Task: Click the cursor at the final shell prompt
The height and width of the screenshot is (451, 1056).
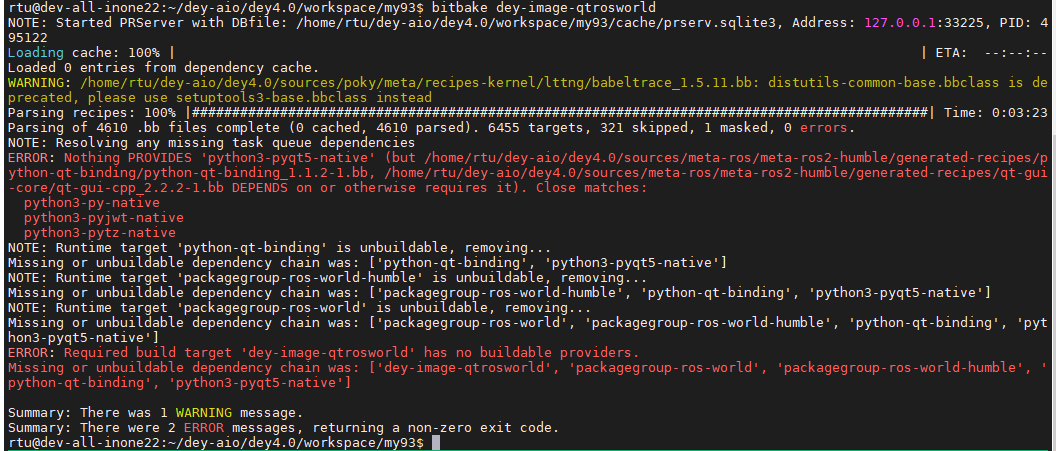Action: pos(436,442)
